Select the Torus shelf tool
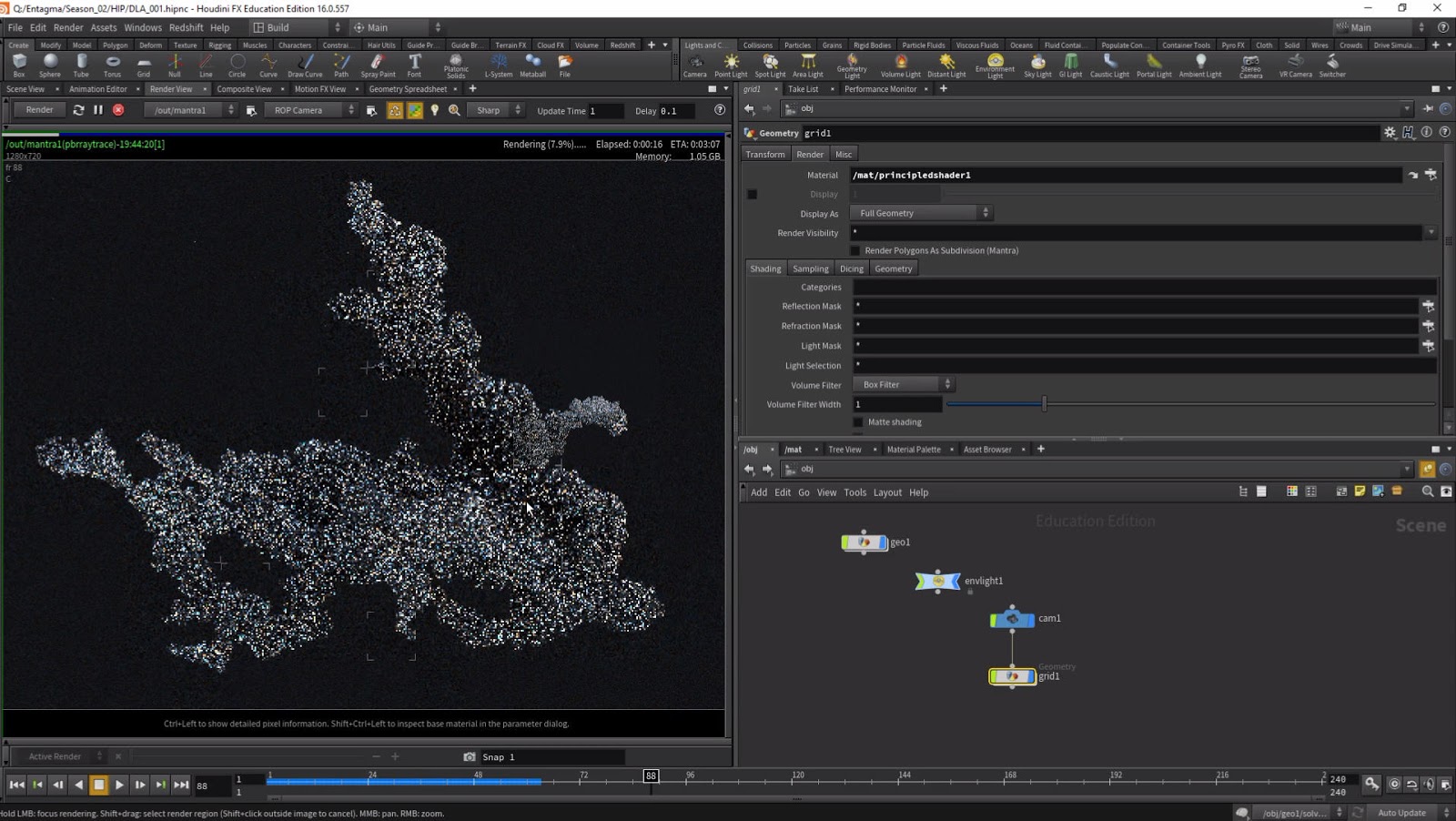Viewport: 1456px width, 821px height. 112,66
